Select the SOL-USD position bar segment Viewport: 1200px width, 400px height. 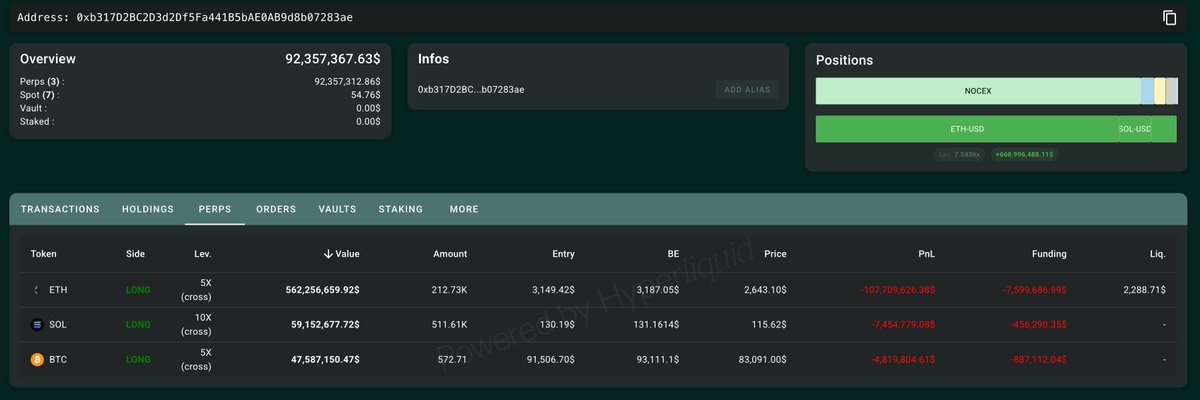1134,130
